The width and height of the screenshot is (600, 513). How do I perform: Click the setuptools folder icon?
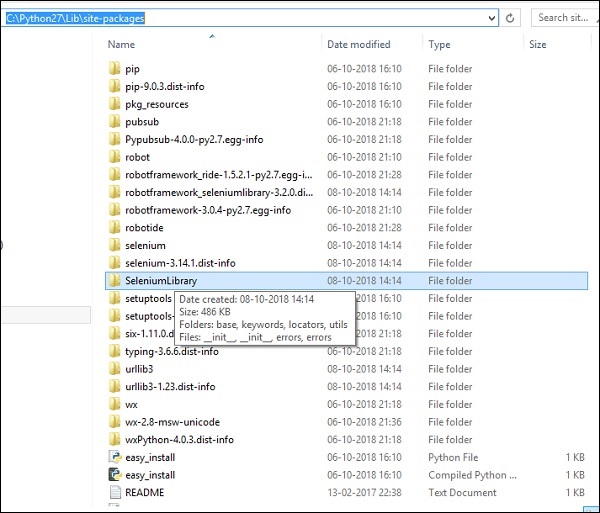114,298
